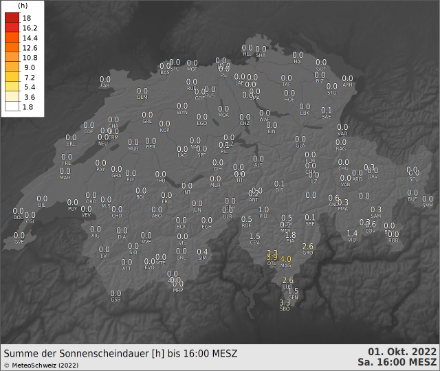Click the 0.0 value at station GSB
Viewport: 440px width, 371px height.
coord(116,293)
